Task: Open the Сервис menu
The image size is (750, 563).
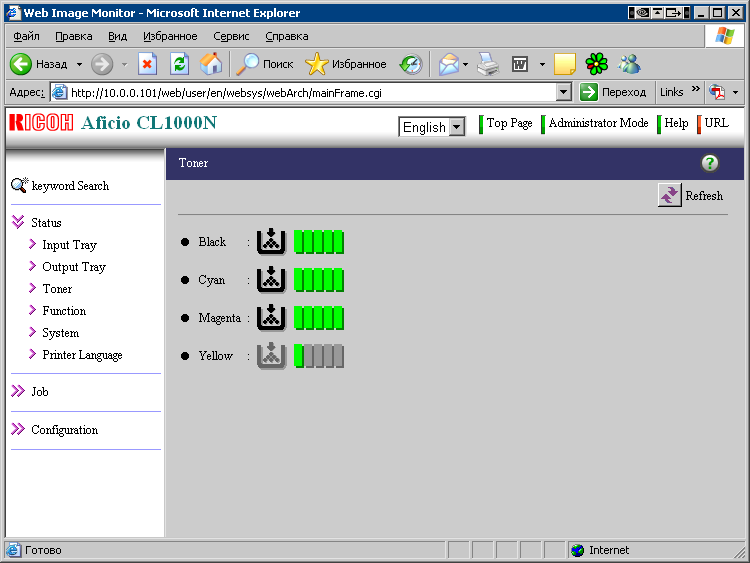Action: point(231,36)
